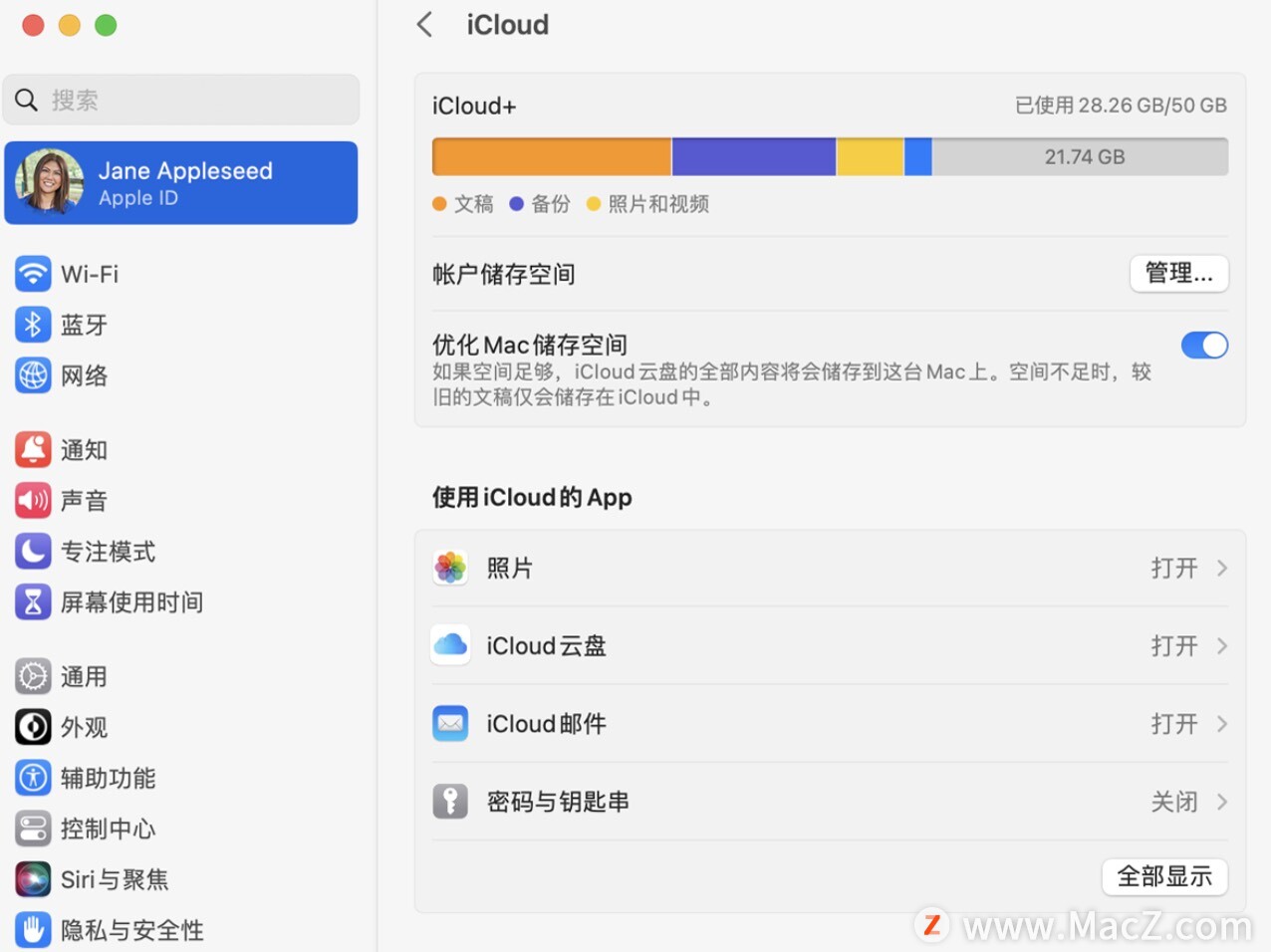The height and width of the screenshot is (952, 1271).
Task: Click the hourglass icon for 屏幕使用时间
Action: pos(33,601)
